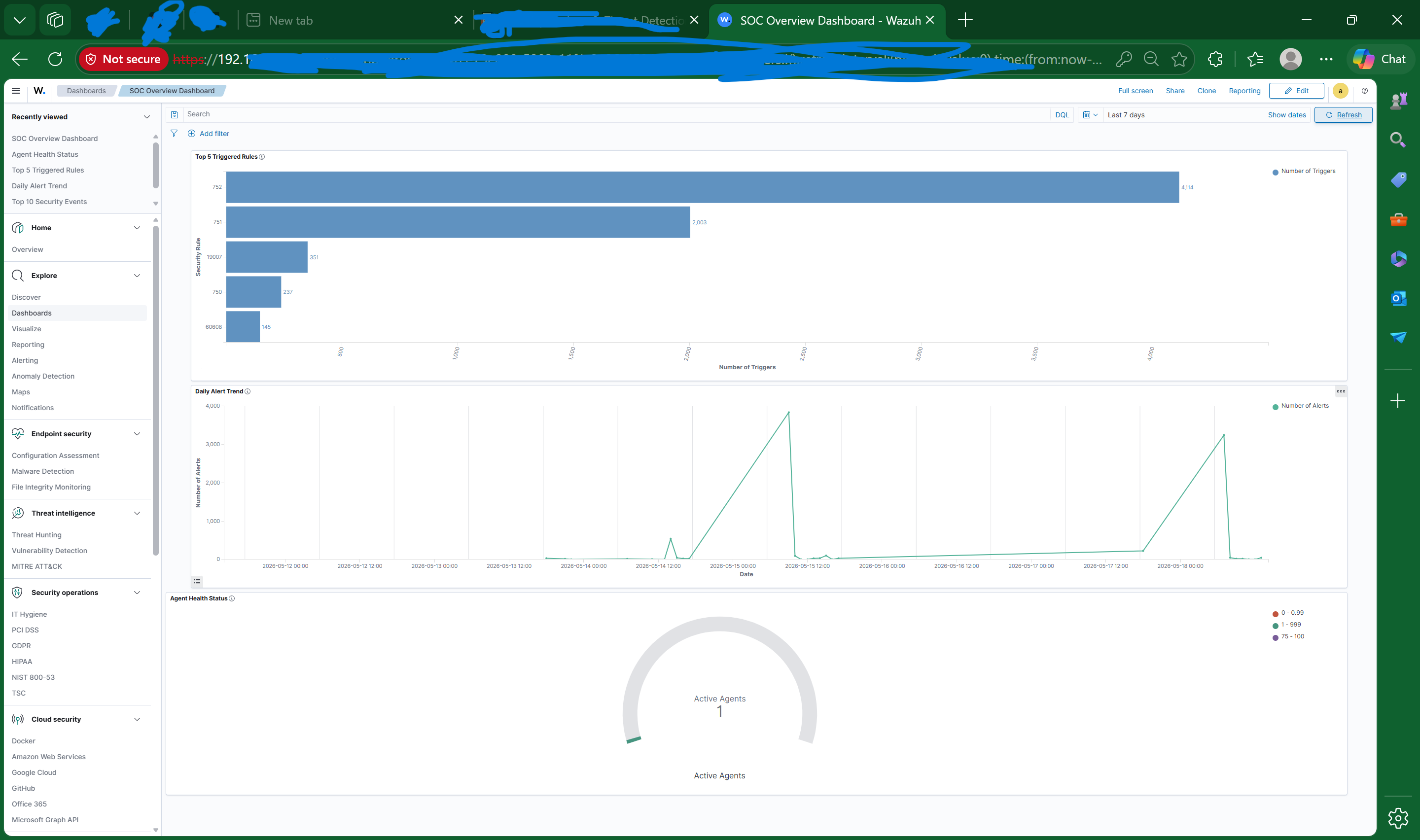Screen dimensions: 1420x840
Task: Open the browser profile icon
Action: 1290,59
